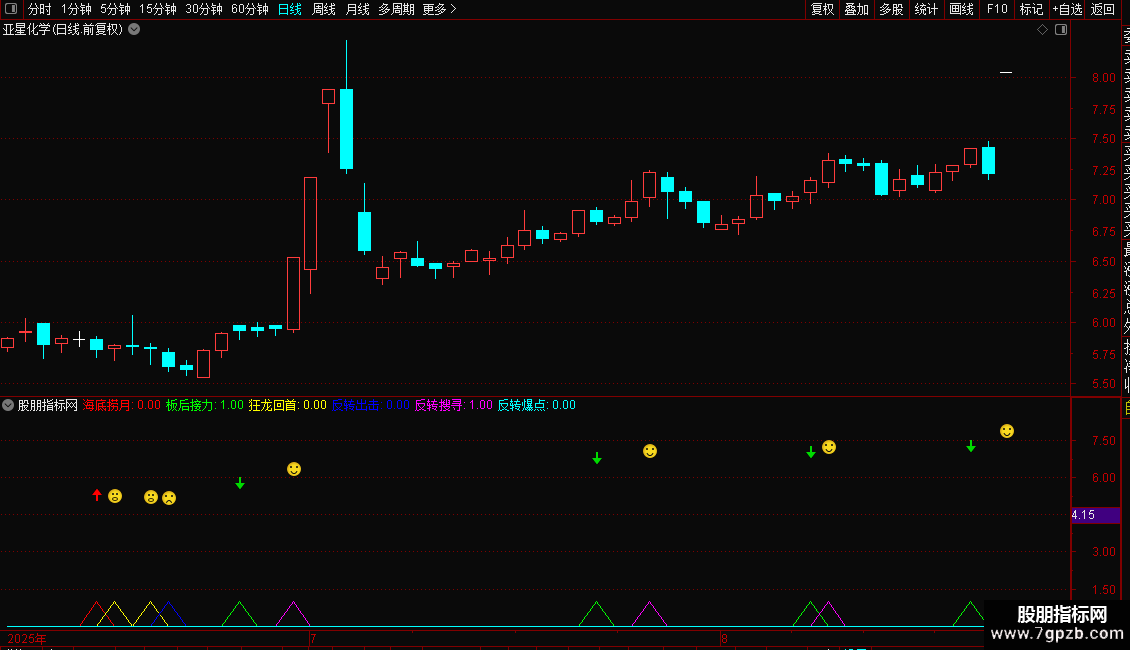Viewport: 1130px width, 650px height.
Task: Toggle the side panel icon in the chart corner
Action: point(1061,30)
